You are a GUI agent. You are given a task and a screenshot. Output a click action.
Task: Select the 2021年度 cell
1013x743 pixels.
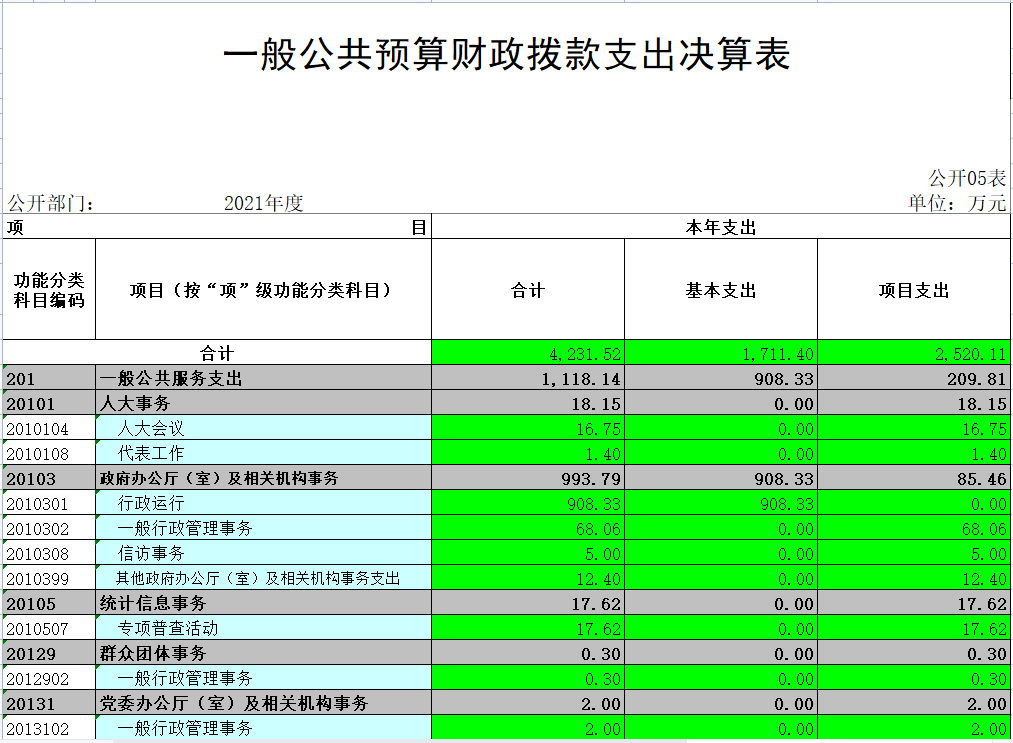[264, 203]
